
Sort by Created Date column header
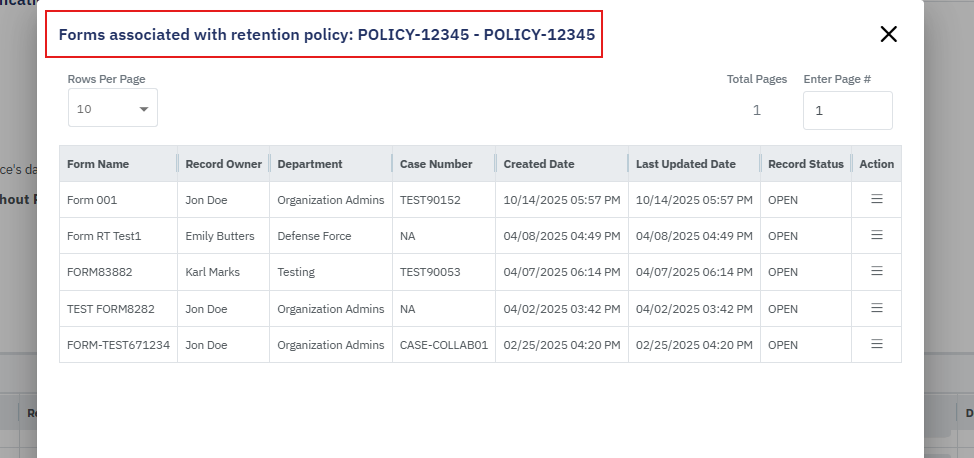pyautogui.click(x=539, y=164)
